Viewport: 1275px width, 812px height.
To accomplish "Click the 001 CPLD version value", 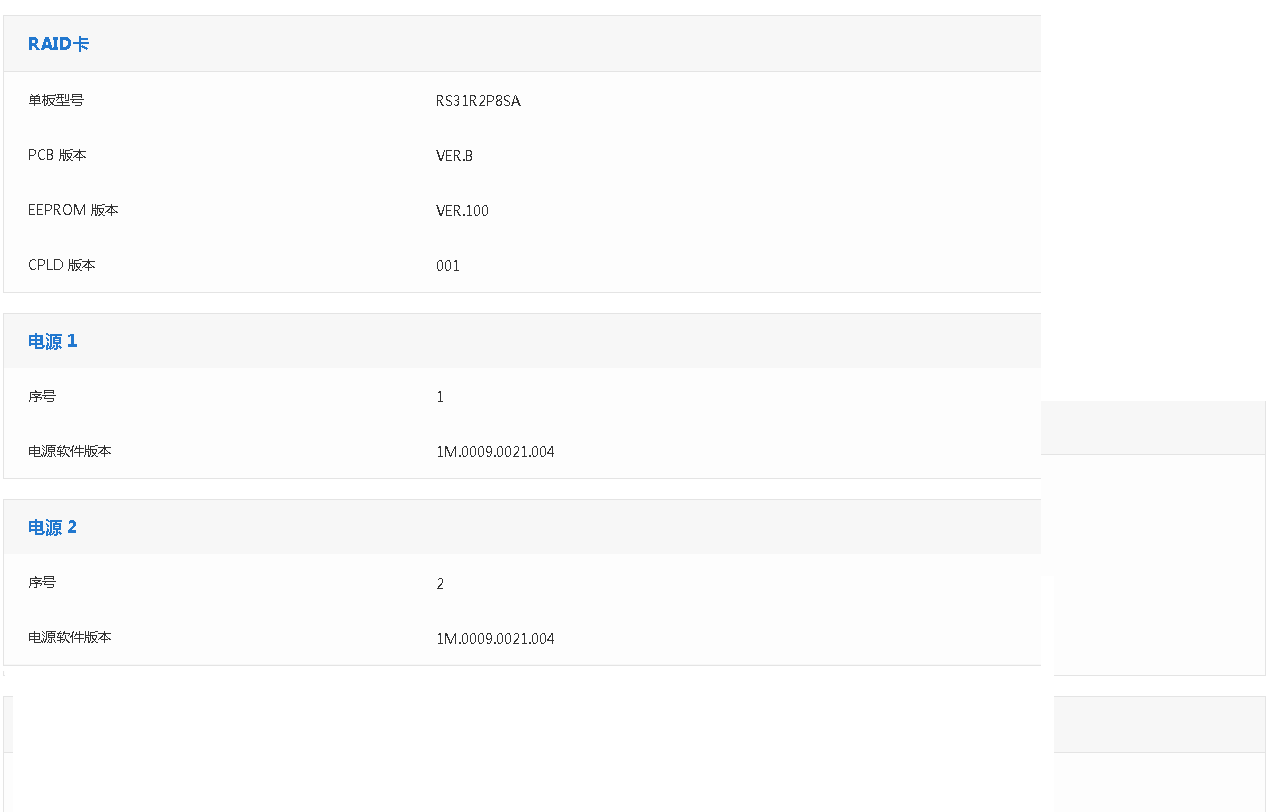I will 448,266.
